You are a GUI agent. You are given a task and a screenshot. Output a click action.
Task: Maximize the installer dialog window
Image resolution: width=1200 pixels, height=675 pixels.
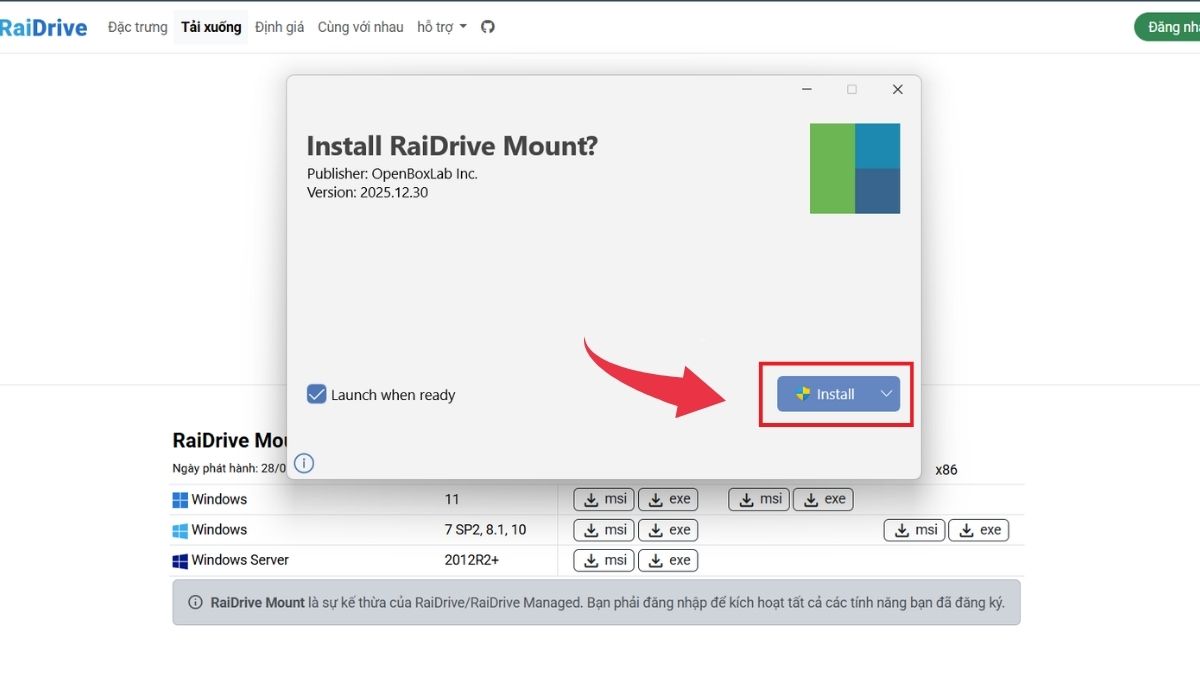(852, 89)
